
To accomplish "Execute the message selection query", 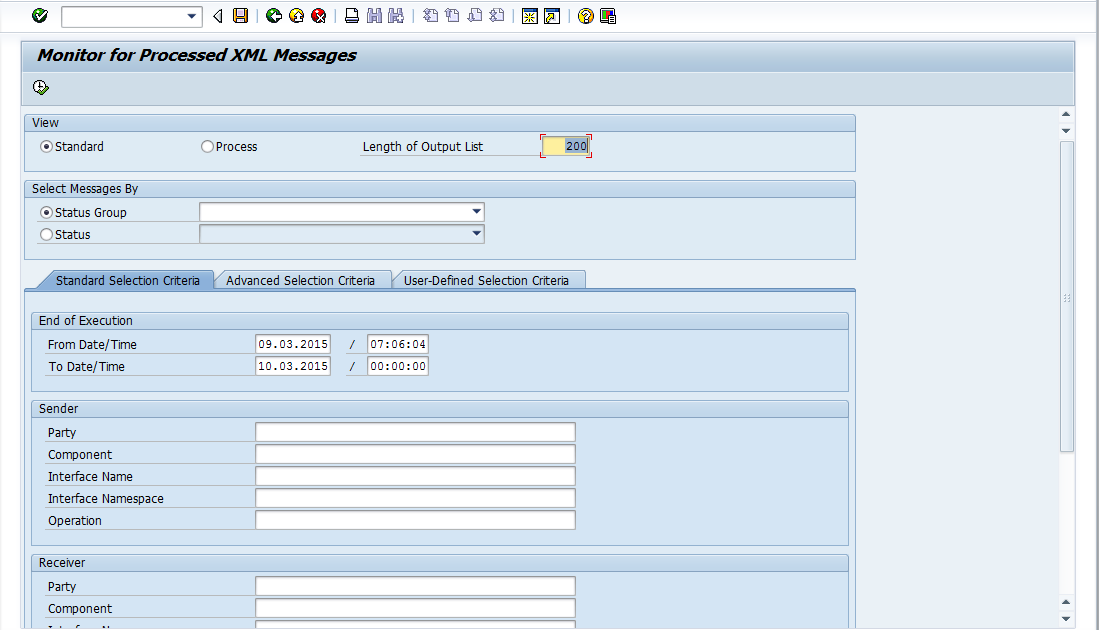I will tap(41, 87).
